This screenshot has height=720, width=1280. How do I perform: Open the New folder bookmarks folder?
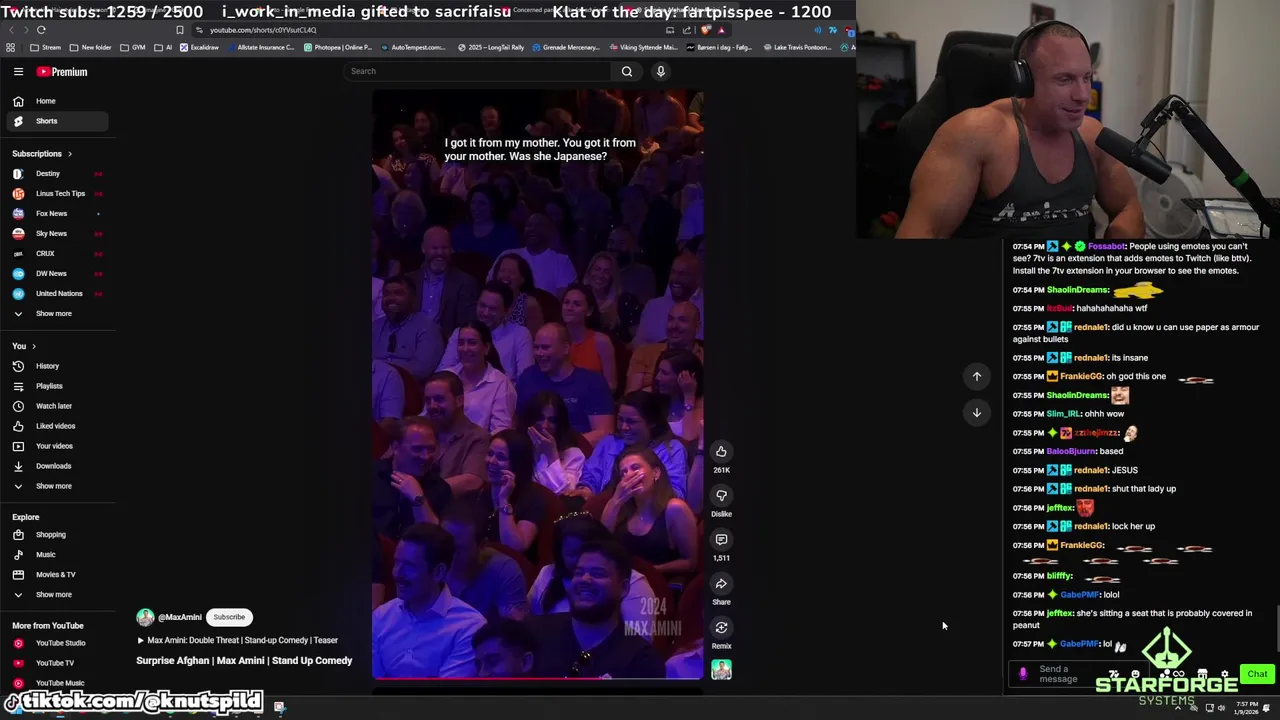(x=90, y=47)
